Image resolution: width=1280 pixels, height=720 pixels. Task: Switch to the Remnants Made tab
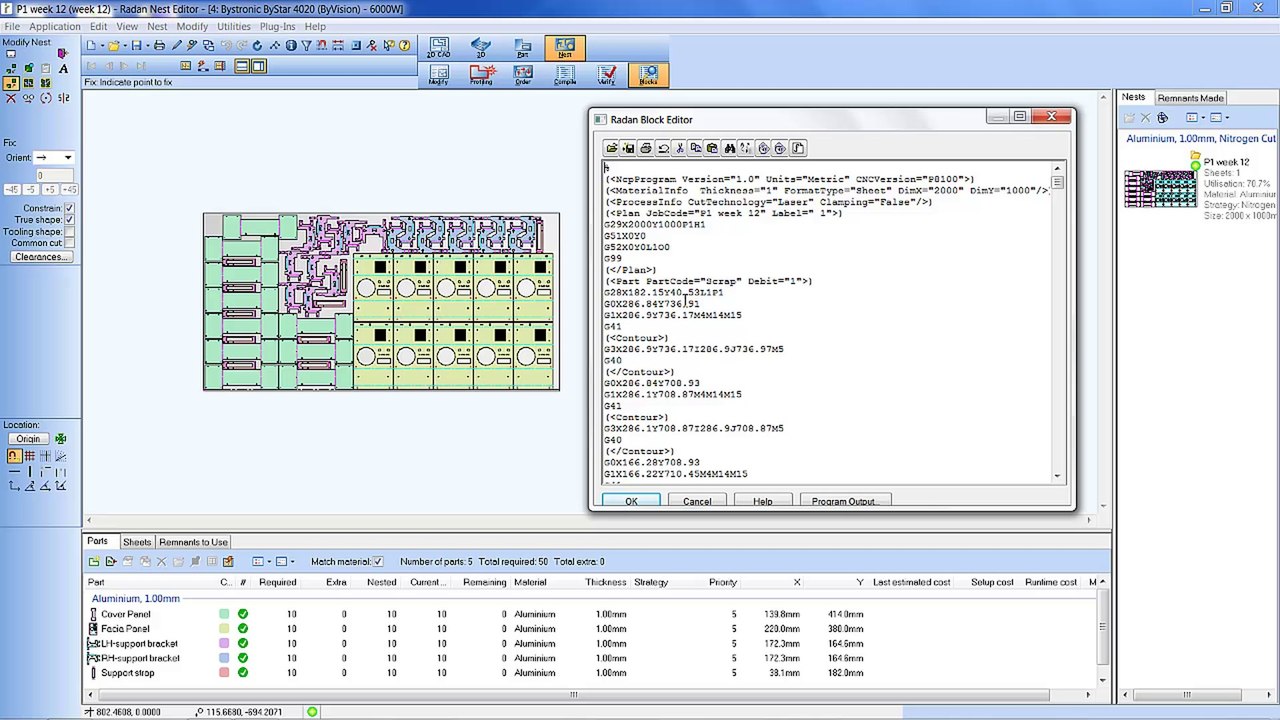(1190, 98)
